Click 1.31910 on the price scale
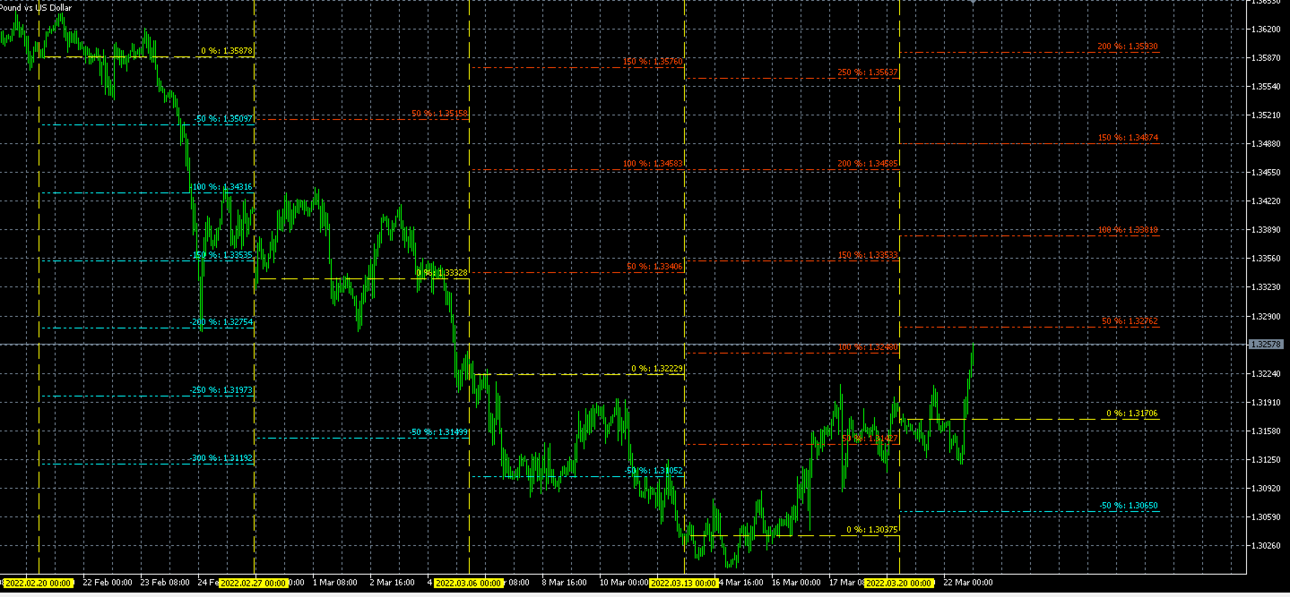 pyautogui.click(x=1266, y=402)
